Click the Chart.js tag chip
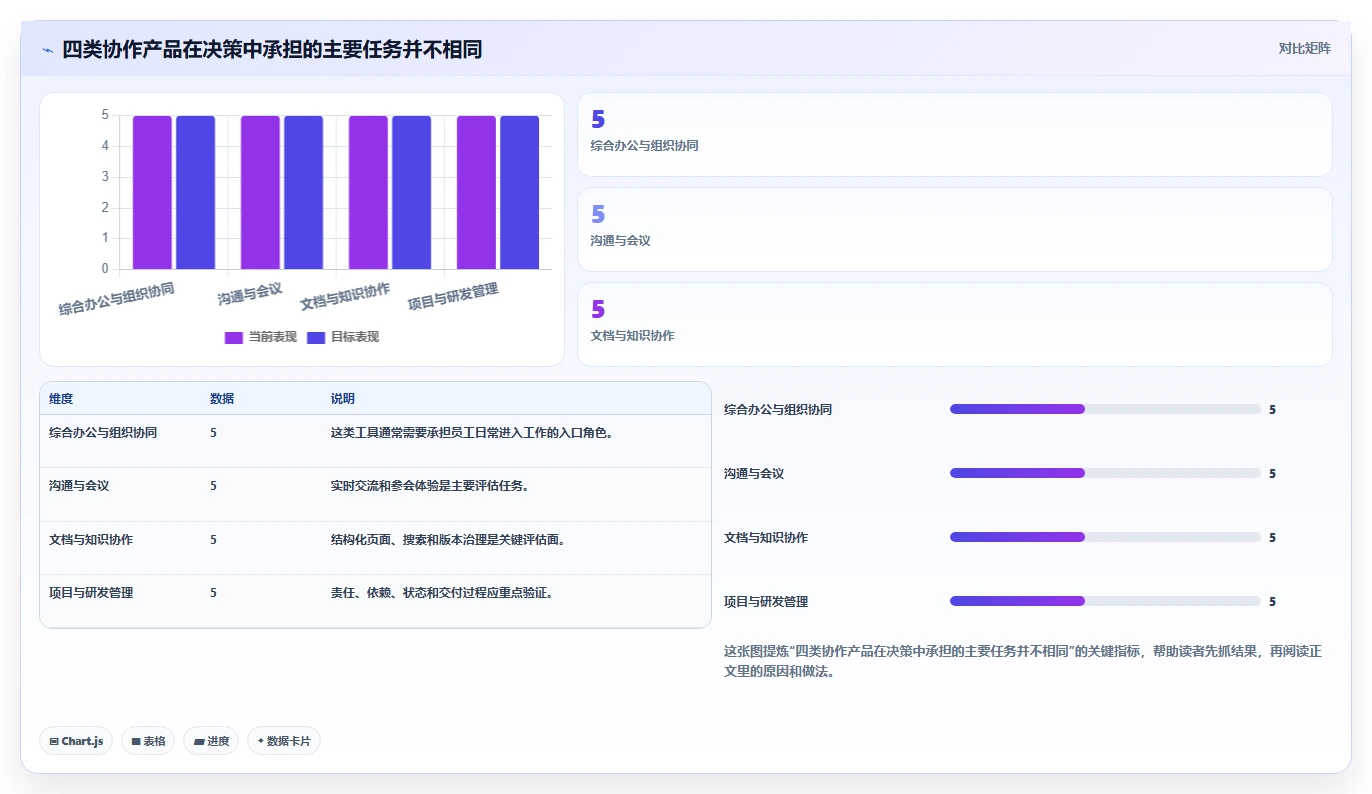This screenshot has width=1372, height=794. click(76, 741)
